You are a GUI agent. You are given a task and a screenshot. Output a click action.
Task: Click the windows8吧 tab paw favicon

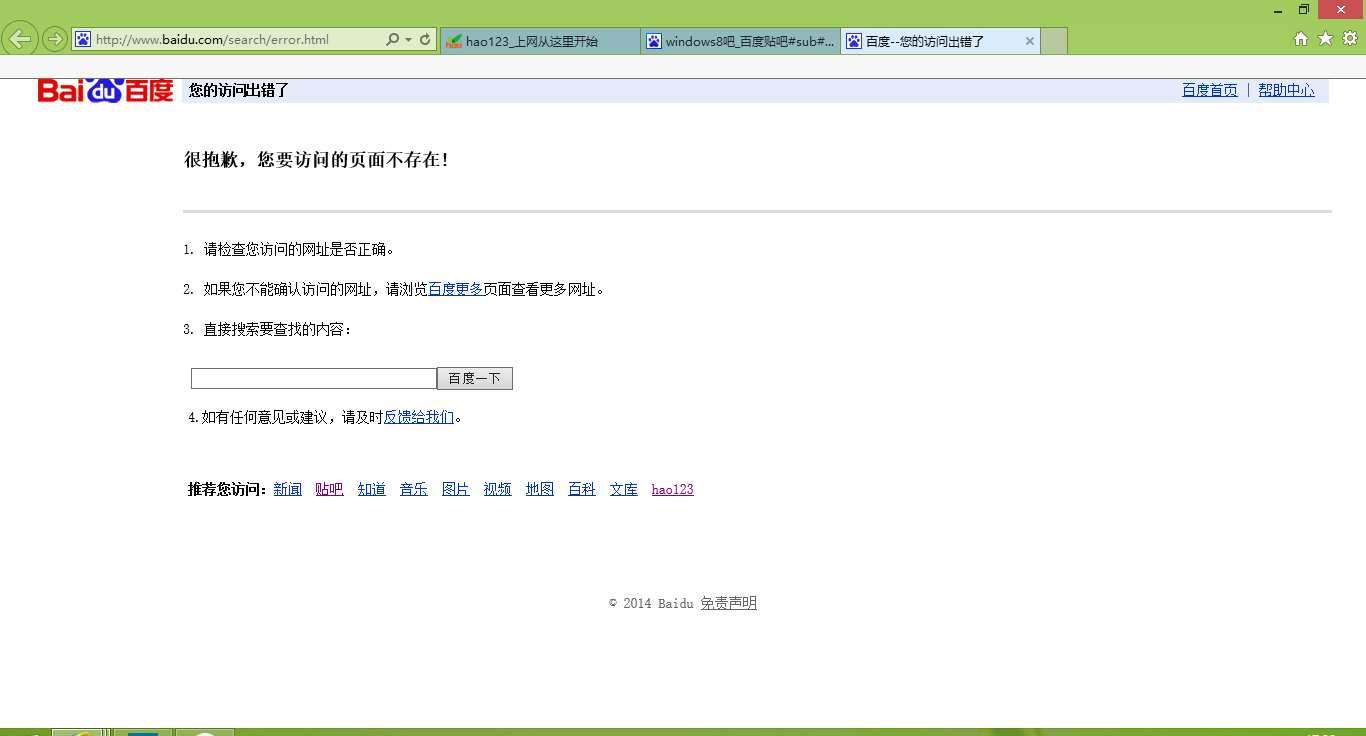point(654,41)
